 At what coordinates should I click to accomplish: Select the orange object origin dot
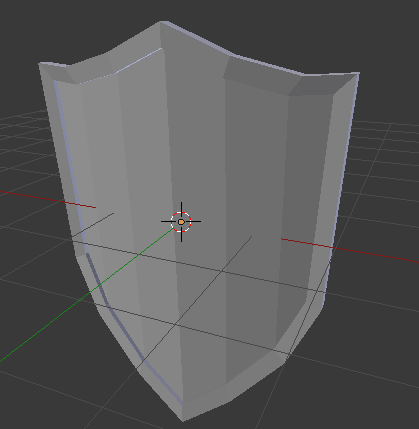181,222
